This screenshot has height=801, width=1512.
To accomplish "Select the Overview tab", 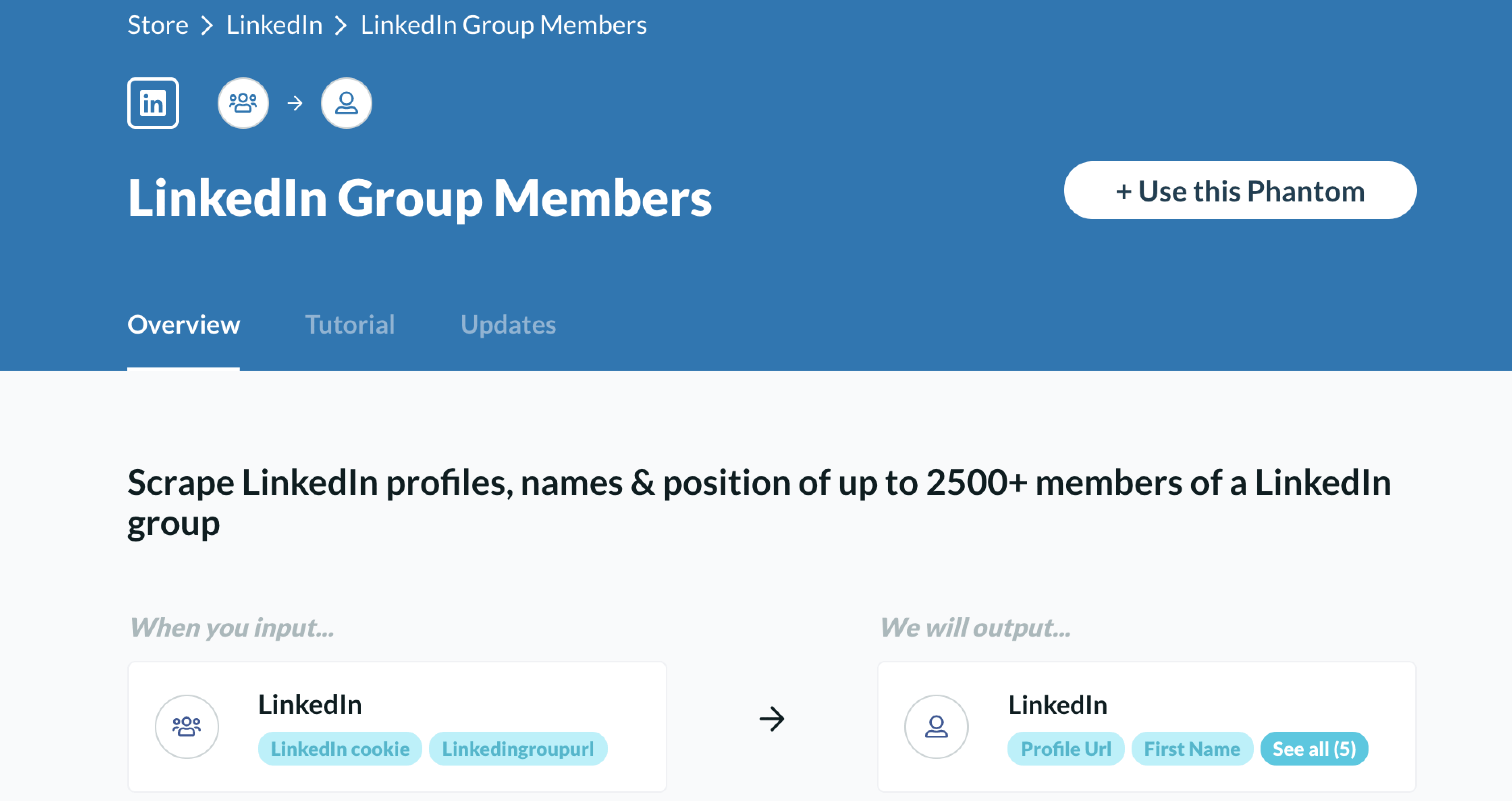I will coord(184,324).
